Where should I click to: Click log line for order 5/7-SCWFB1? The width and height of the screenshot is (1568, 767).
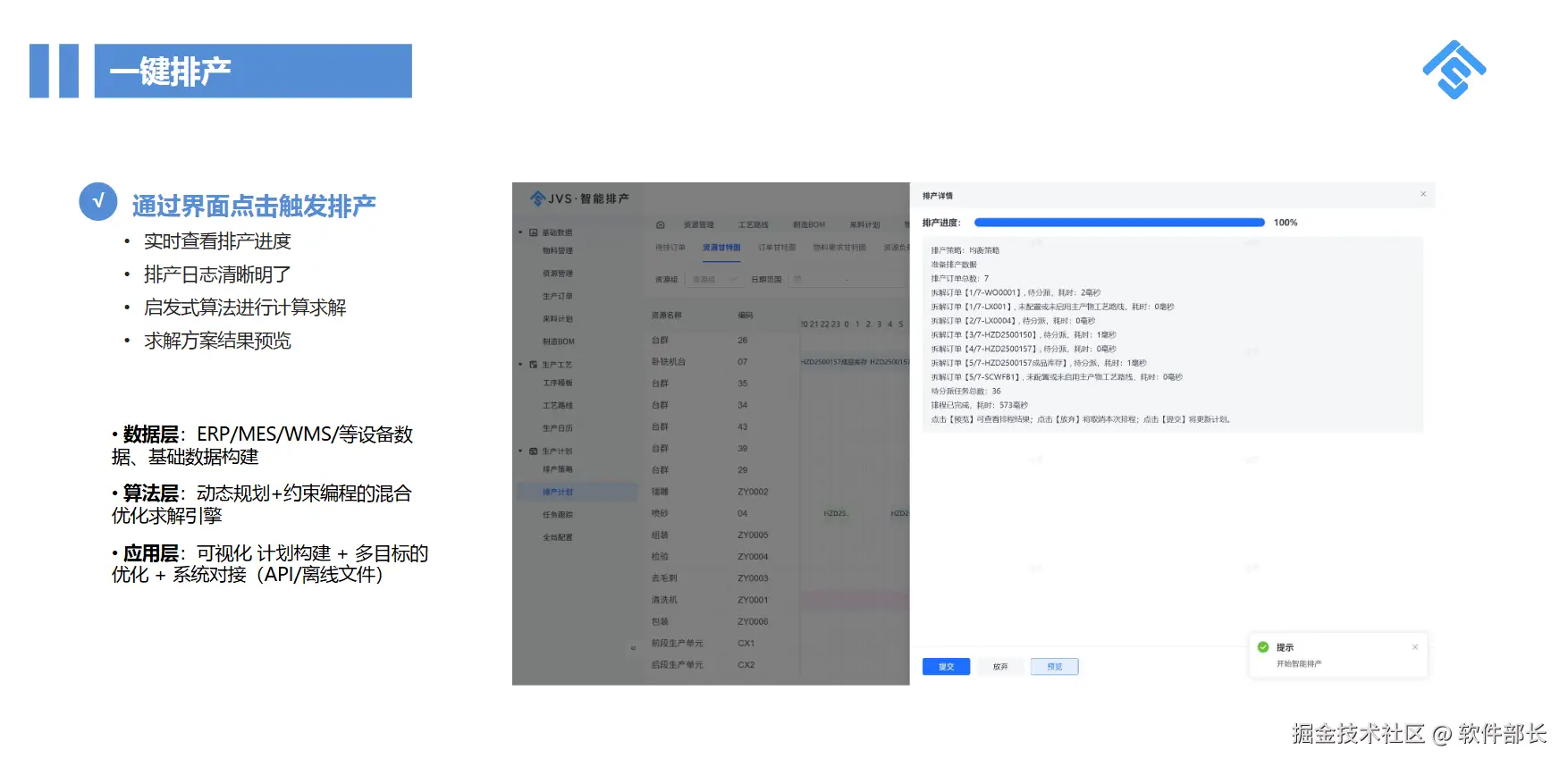click(x=1057, y=377)
